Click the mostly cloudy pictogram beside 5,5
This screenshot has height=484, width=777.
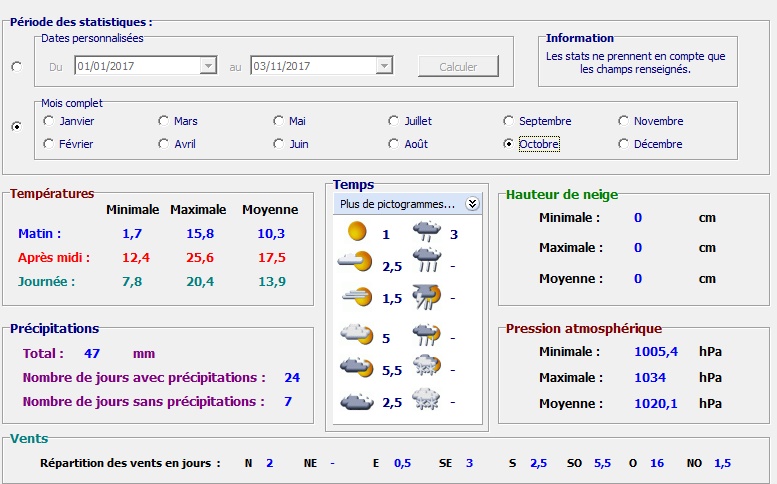pos(357,367)
